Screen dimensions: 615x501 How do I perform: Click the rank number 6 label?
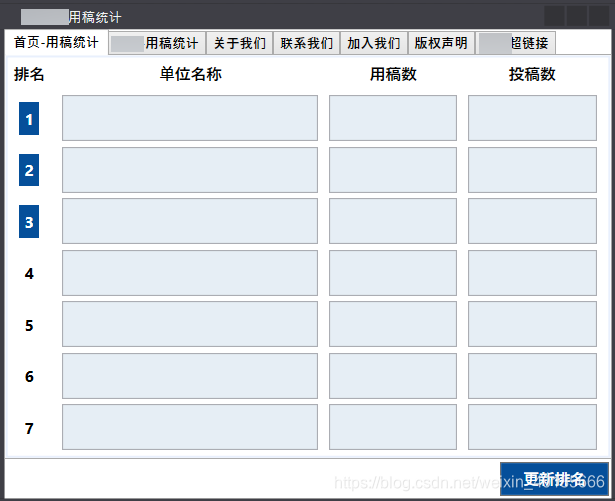click(29, 377)
